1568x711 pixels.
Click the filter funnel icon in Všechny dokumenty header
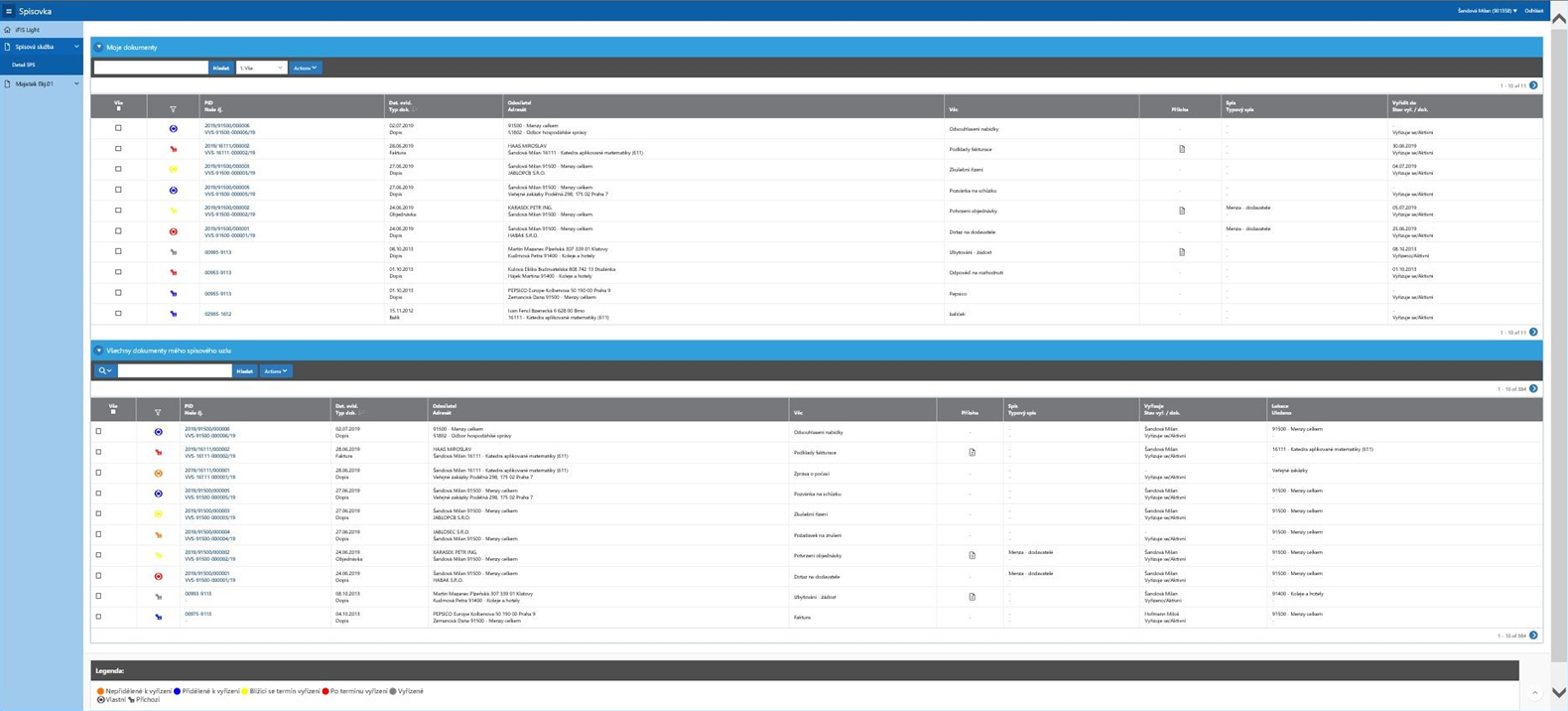(158, 412)
